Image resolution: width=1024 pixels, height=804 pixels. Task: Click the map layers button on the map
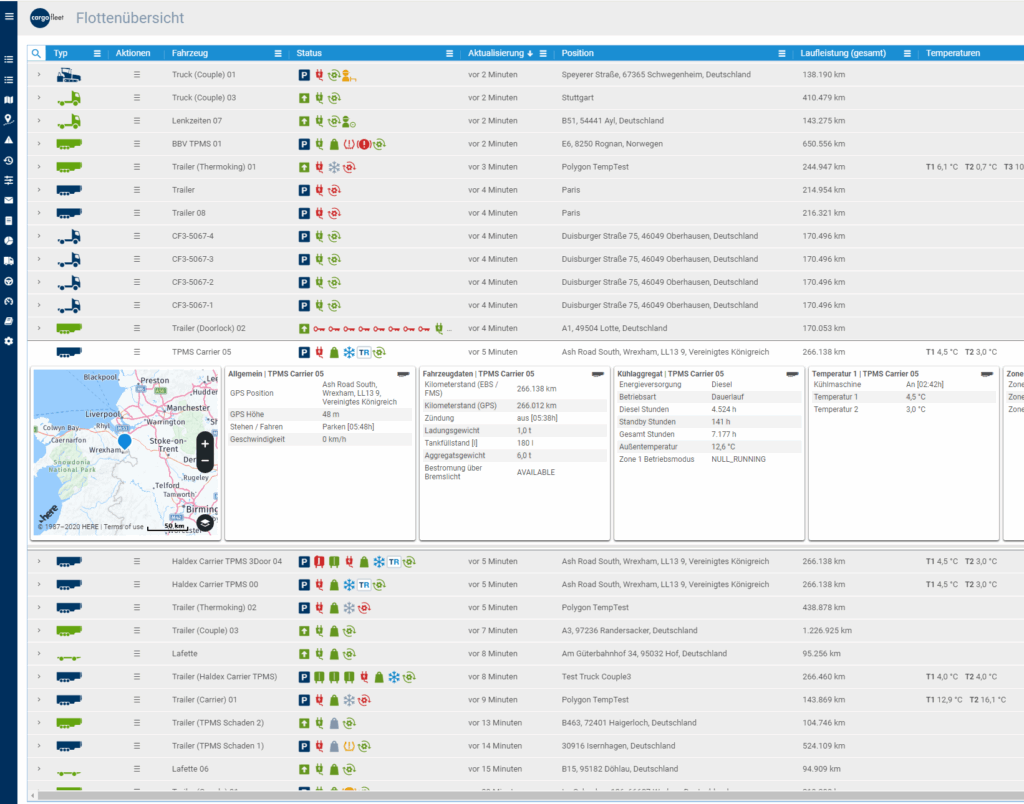click(205, 521)
